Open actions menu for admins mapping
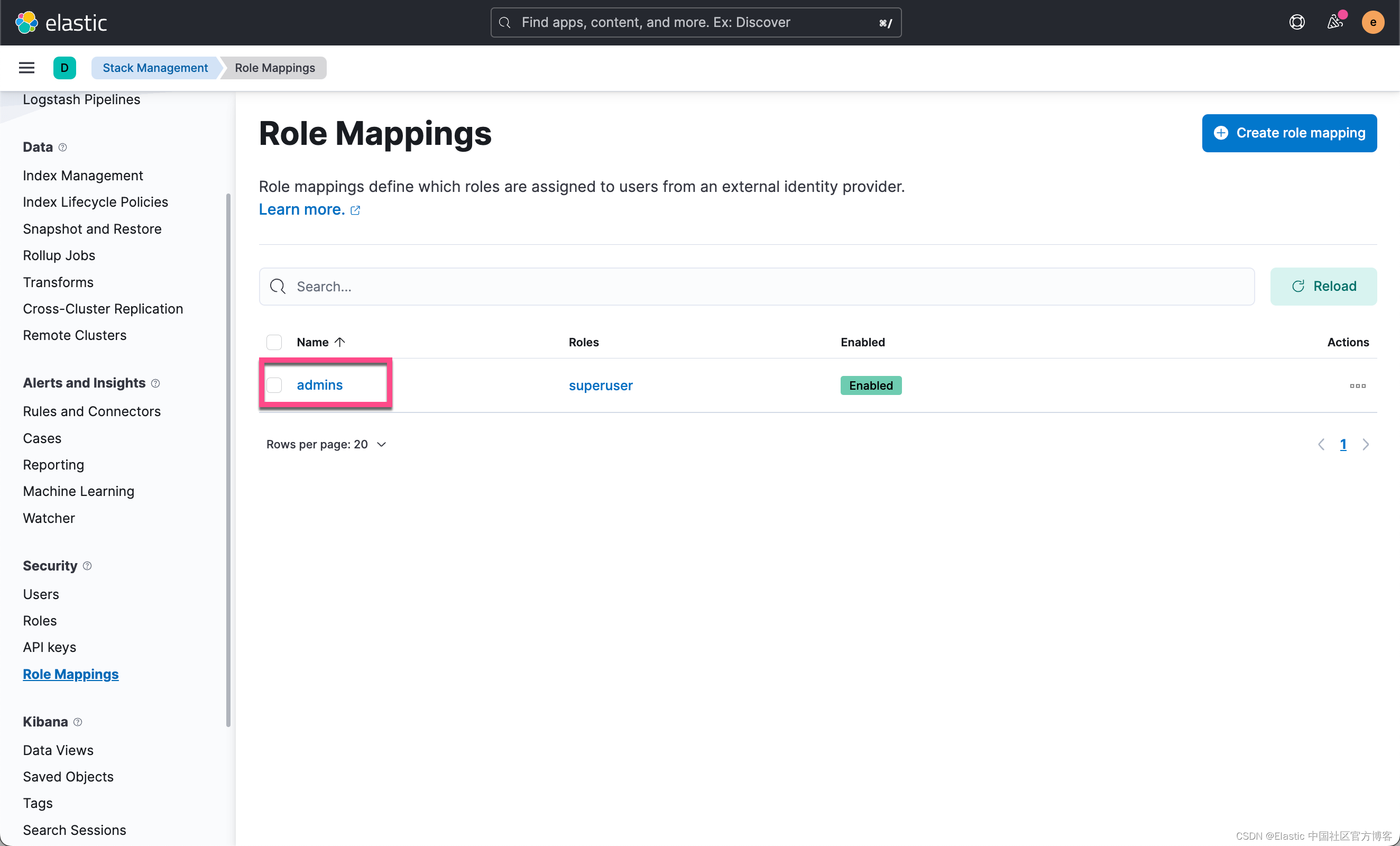 (x=1357, y=386)
